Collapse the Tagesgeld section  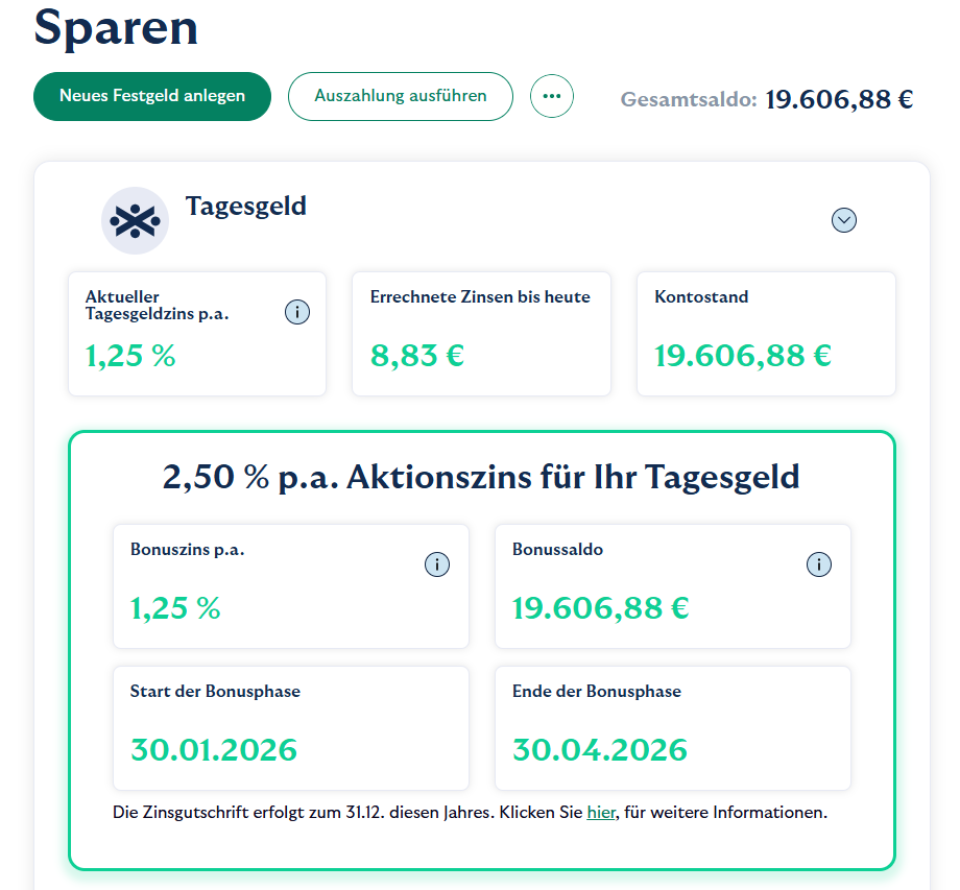click(844, 220)
